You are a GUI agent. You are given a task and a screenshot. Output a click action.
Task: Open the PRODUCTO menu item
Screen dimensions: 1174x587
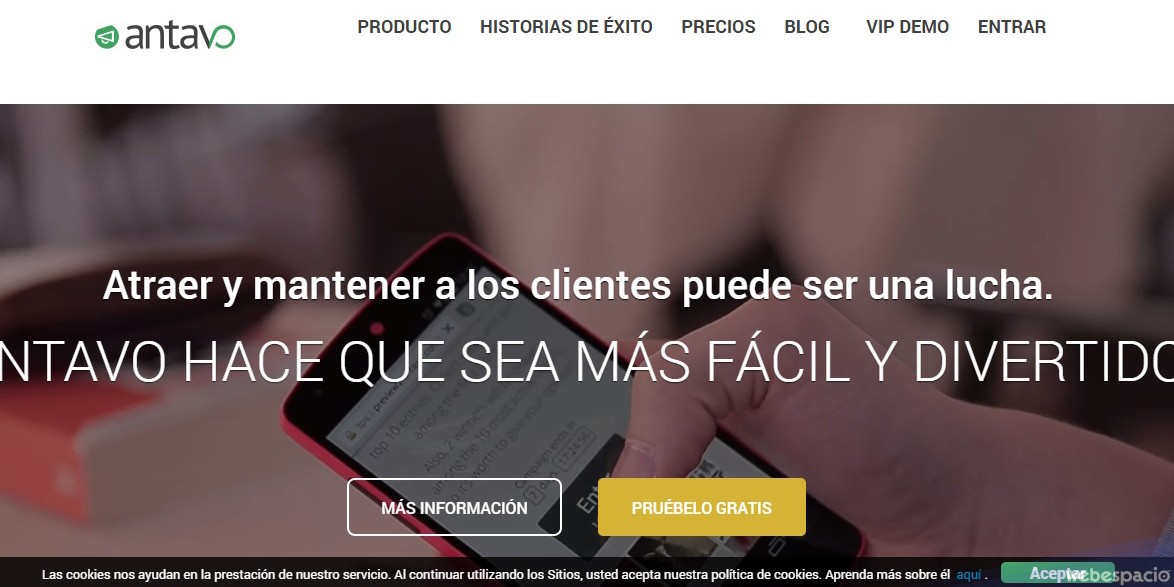click(404, 27)
